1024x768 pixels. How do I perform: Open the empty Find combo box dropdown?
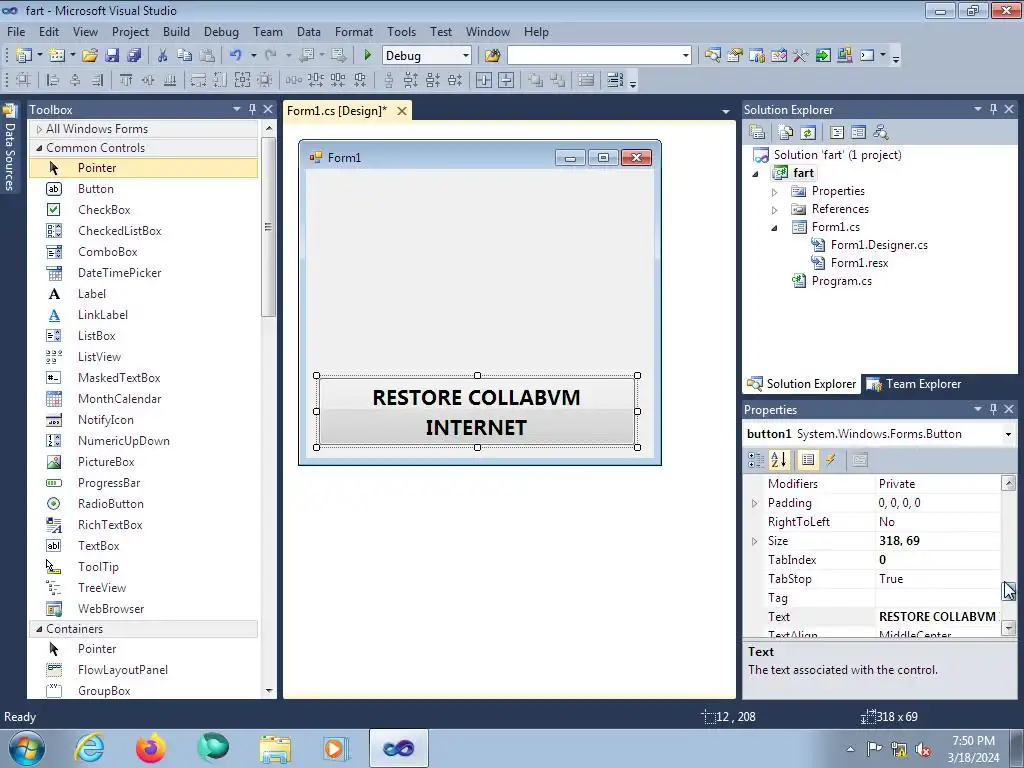pos(685,56)
